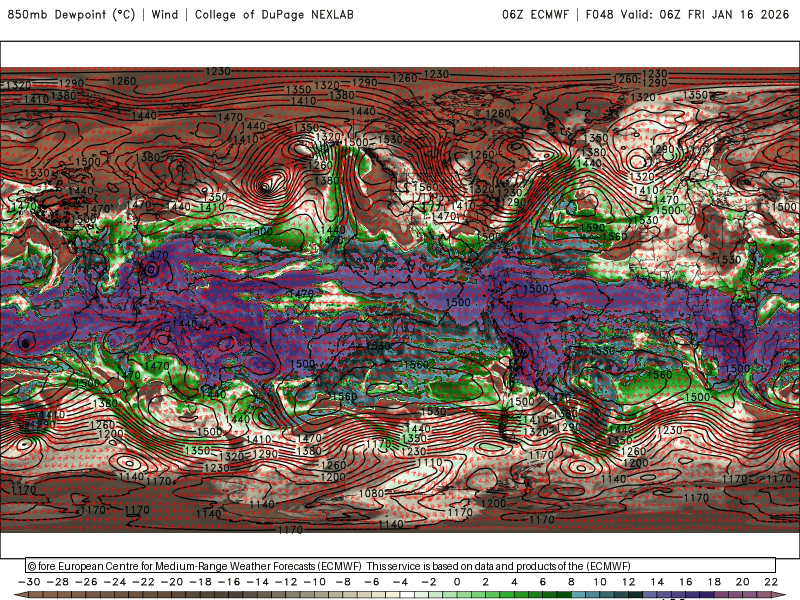
Task: Click the purple color bar segment under 16
Action: tap(693, 596)
